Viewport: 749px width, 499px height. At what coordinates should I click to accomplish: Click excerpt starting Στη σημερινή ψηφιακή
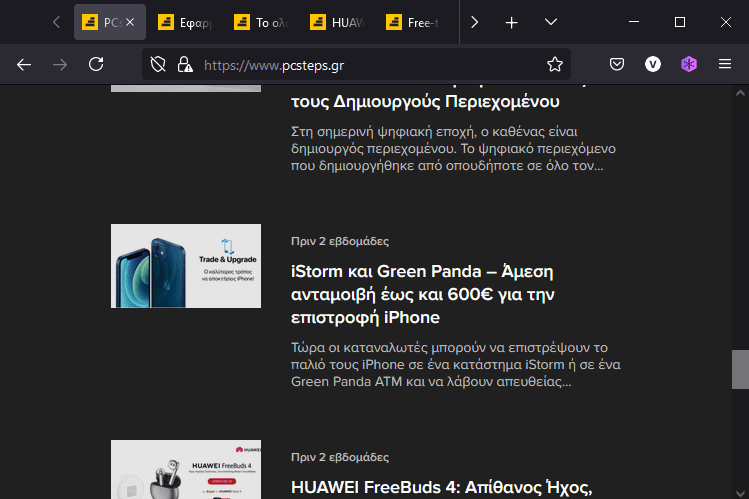coord(453,149)
